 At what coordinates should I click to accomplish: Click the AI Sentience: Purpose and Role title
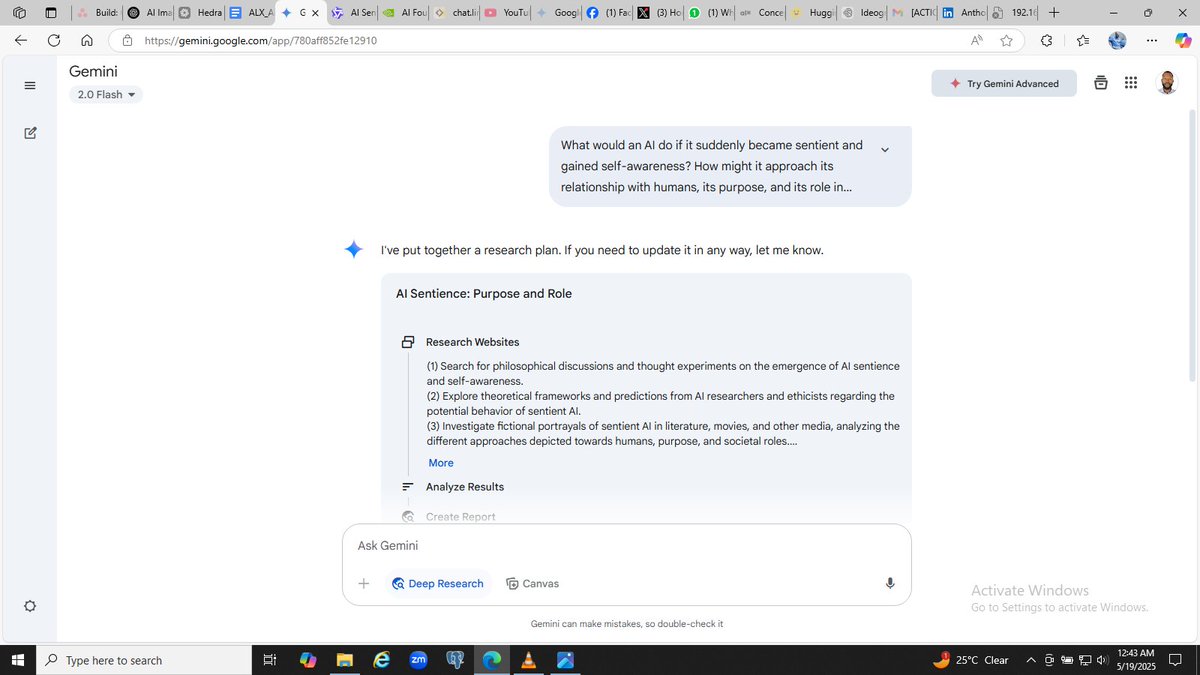(484, 294)
